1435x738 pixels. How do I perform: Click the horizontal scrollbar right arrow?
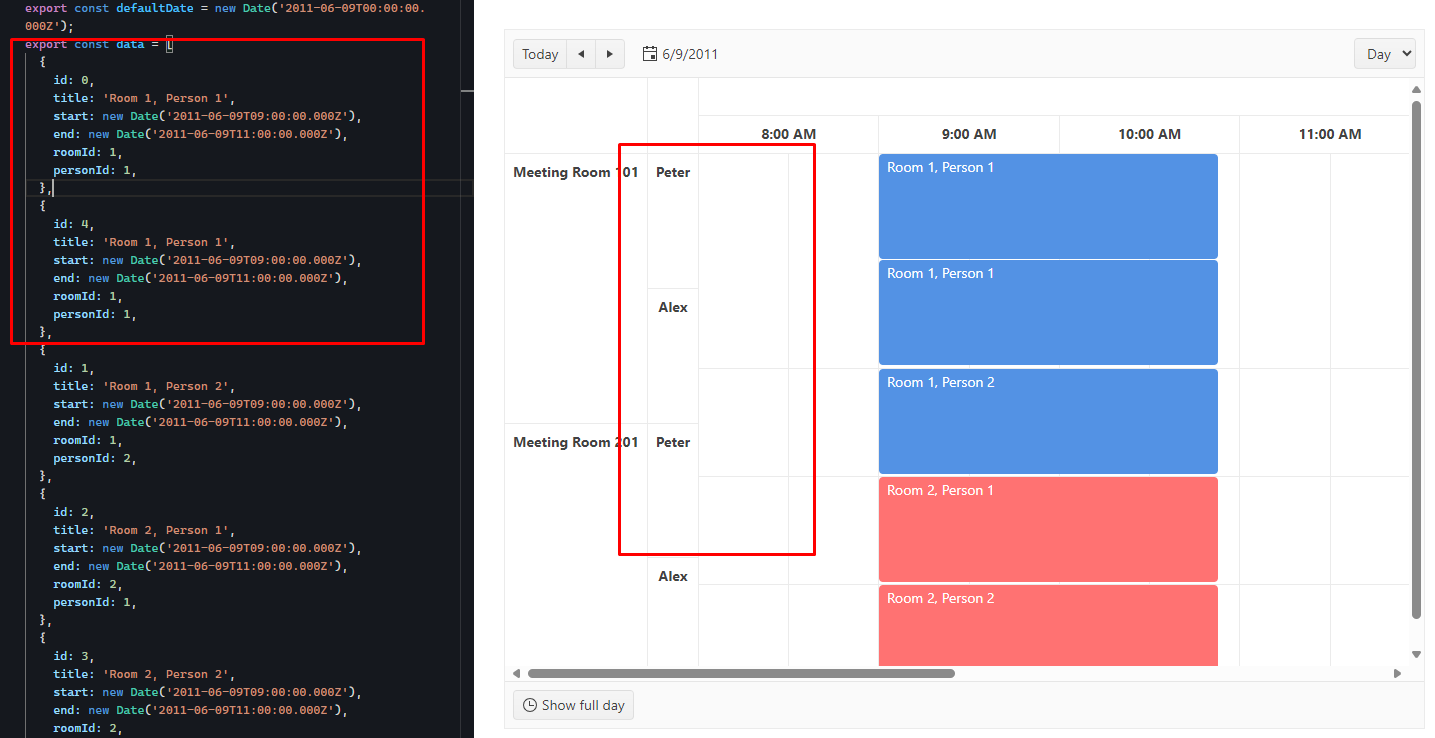point(1397,673)
